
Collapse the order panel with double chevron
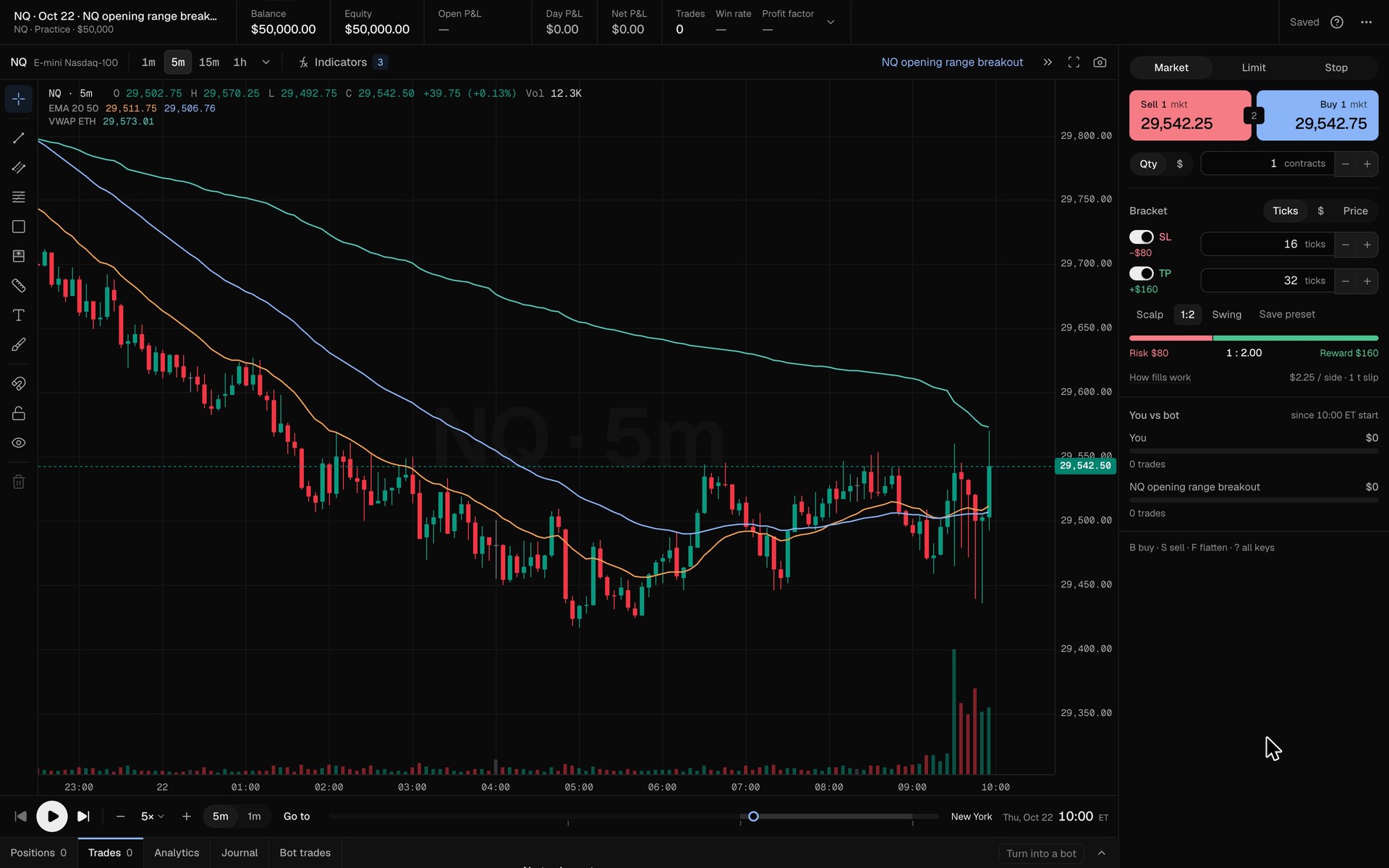point(1048,62)
